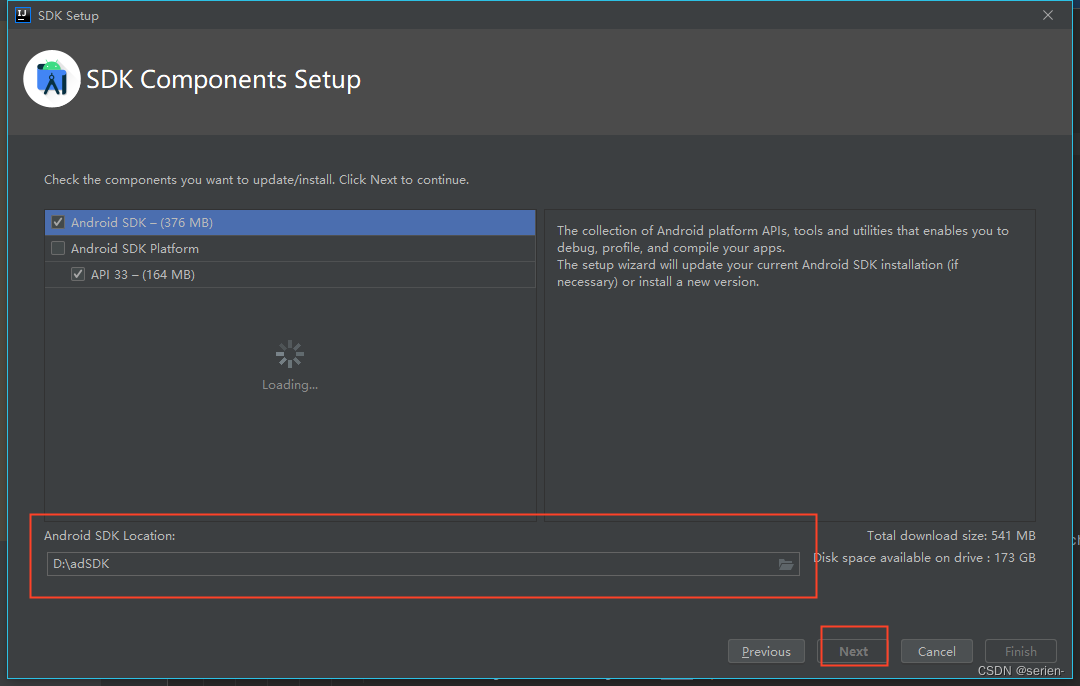Screen dimensions: 1080x686
Task: Select the API 33 – (164 MB) row text
Action: click(143, 274)
